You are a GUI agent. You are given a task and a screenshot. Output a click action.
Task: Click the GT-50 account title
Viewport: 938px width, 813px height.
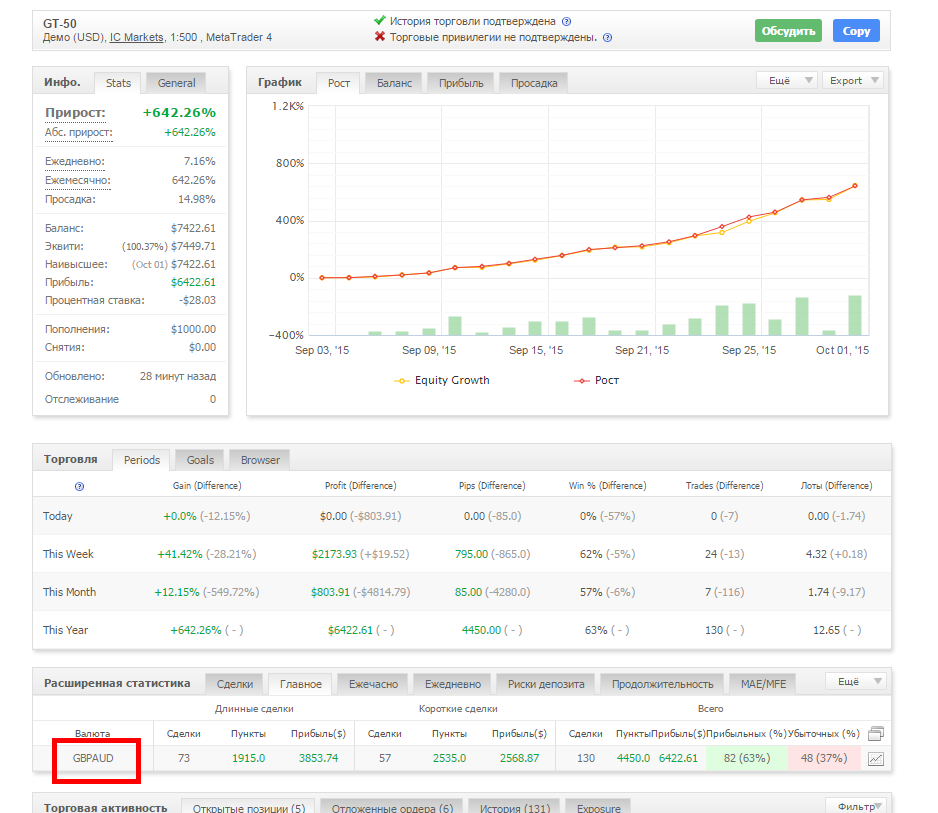point(60,24)
